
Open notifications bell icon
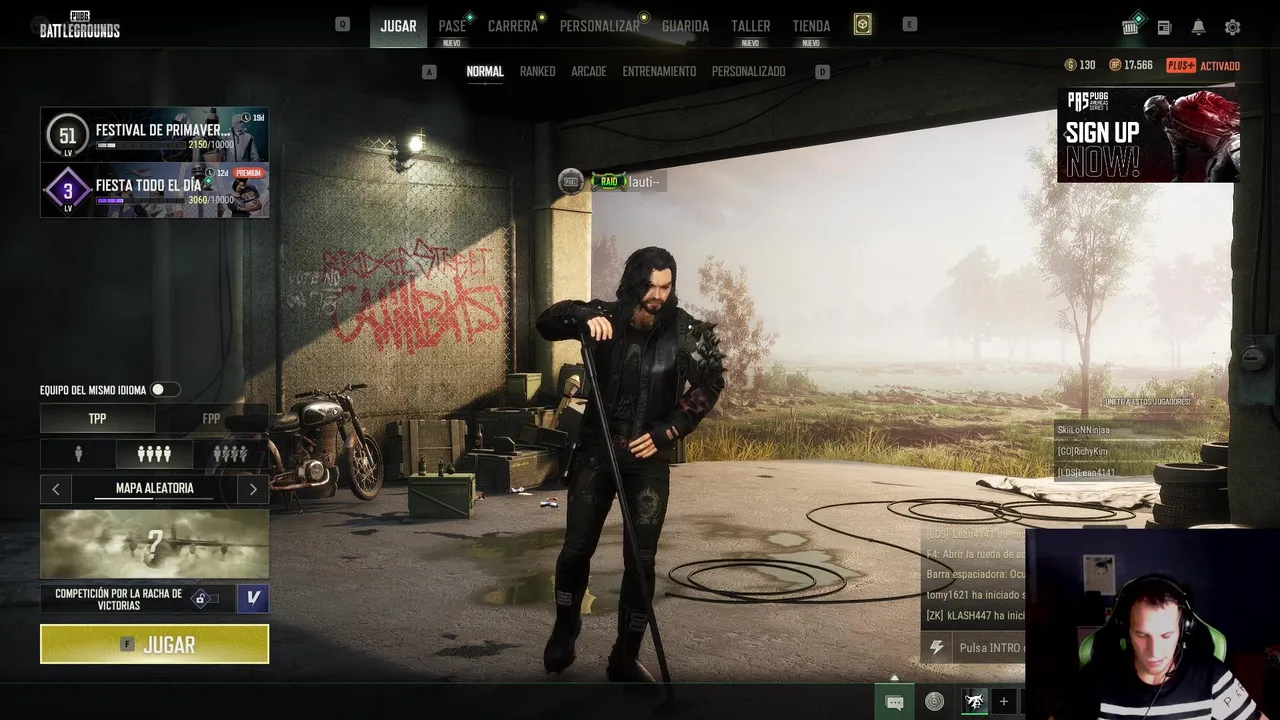pyautogui.click(x=1198, y=27)
